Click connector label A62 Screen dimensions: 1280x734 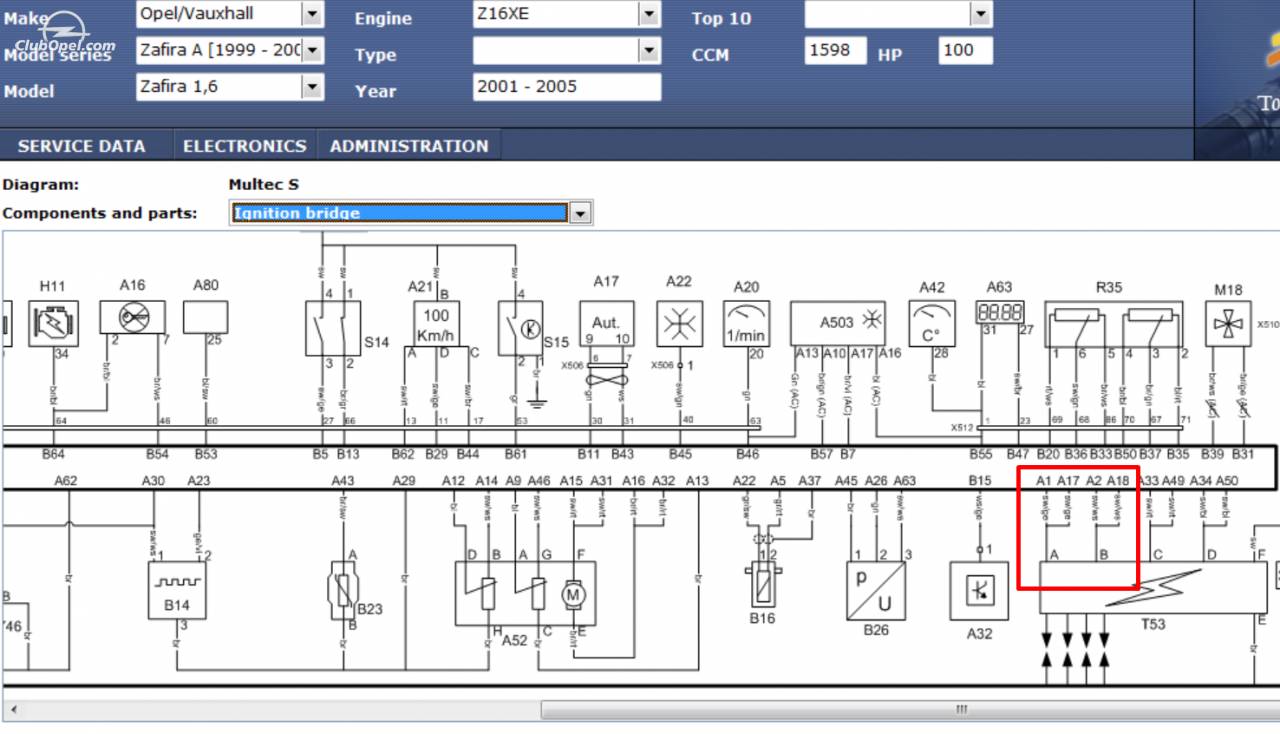[x=66, y=481]
